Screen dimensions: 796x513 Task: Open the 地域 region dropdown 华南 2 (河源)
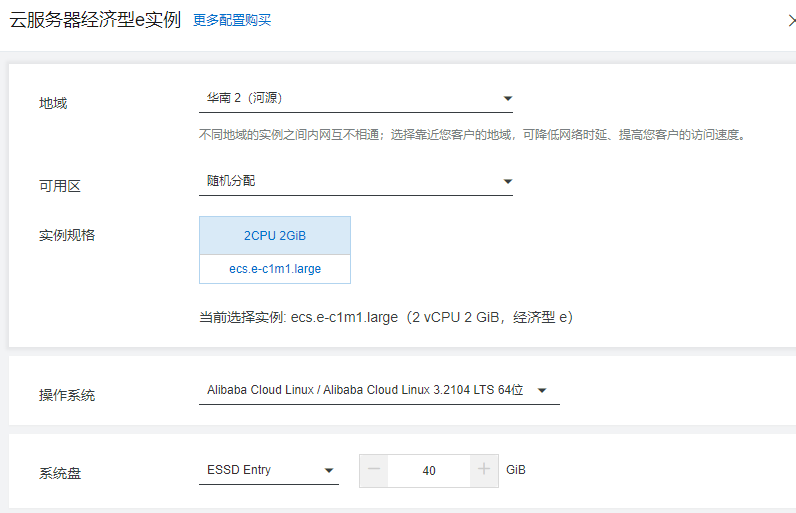click(x=356, y=98)
